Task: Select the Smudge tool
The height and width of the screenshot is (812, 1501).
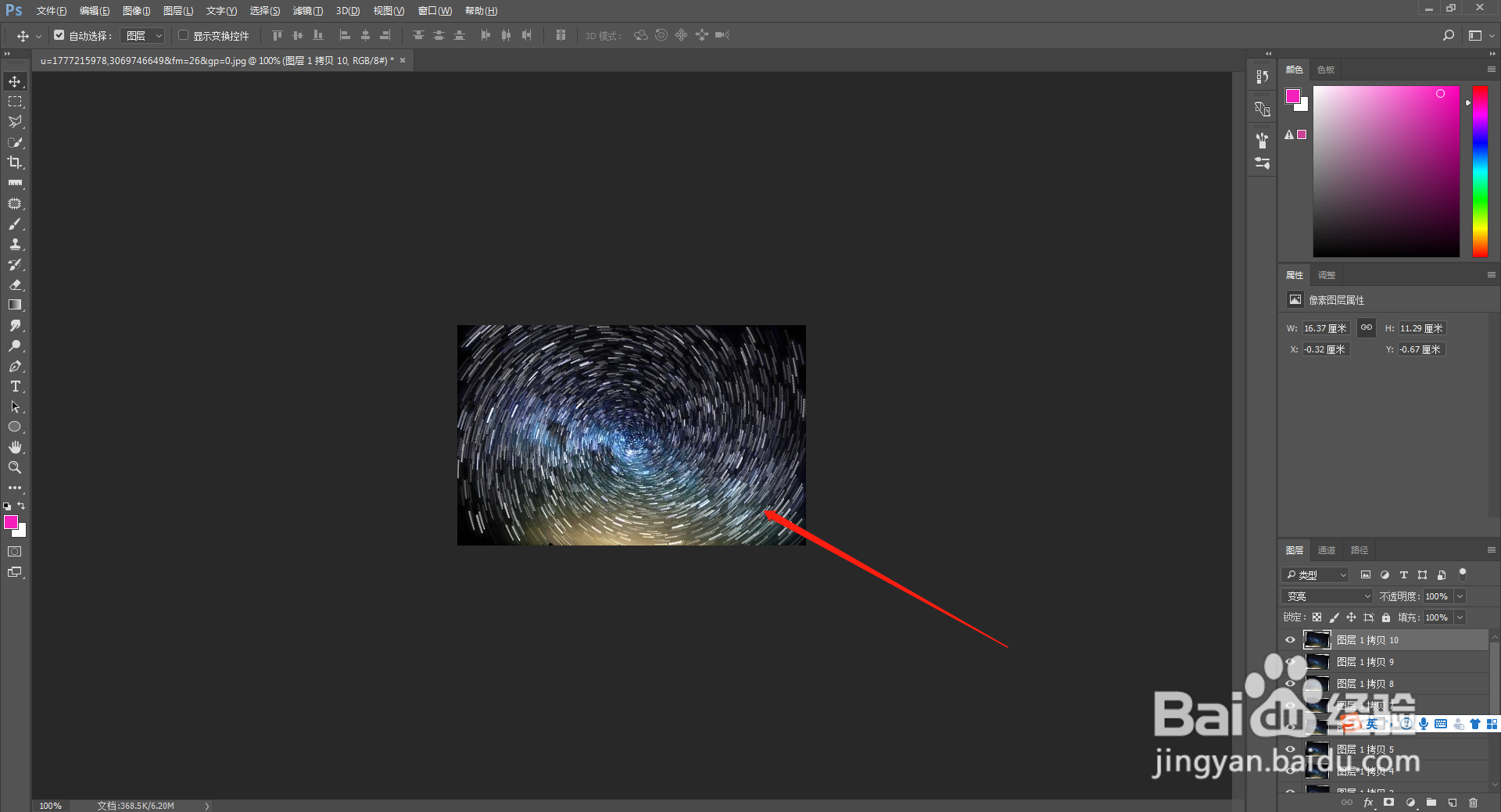Action: point(15,325)
